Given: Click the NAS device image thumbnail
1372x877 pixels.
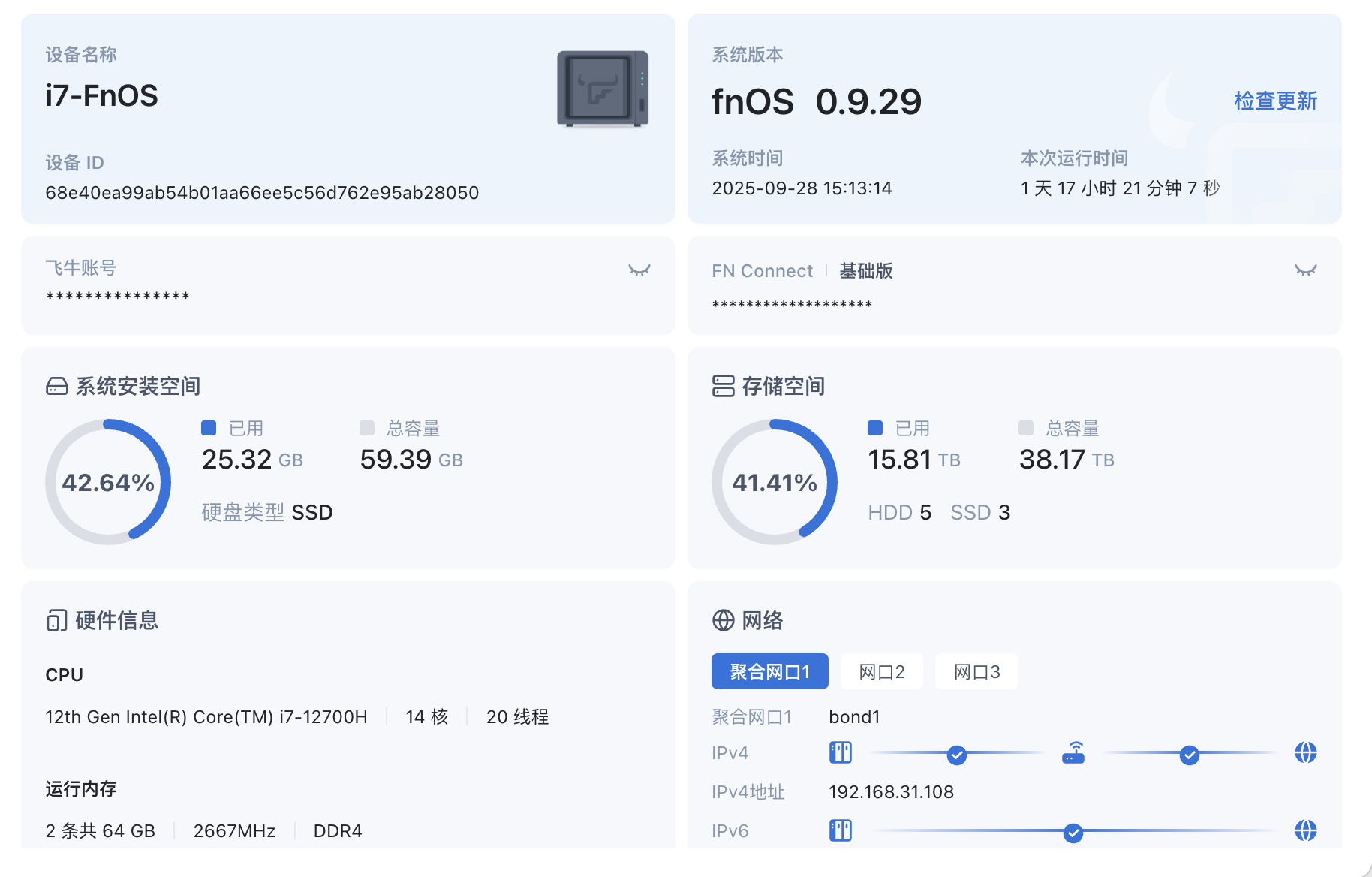Looking at the screenshot, I should pyautogui.click(x=602, y=89).
